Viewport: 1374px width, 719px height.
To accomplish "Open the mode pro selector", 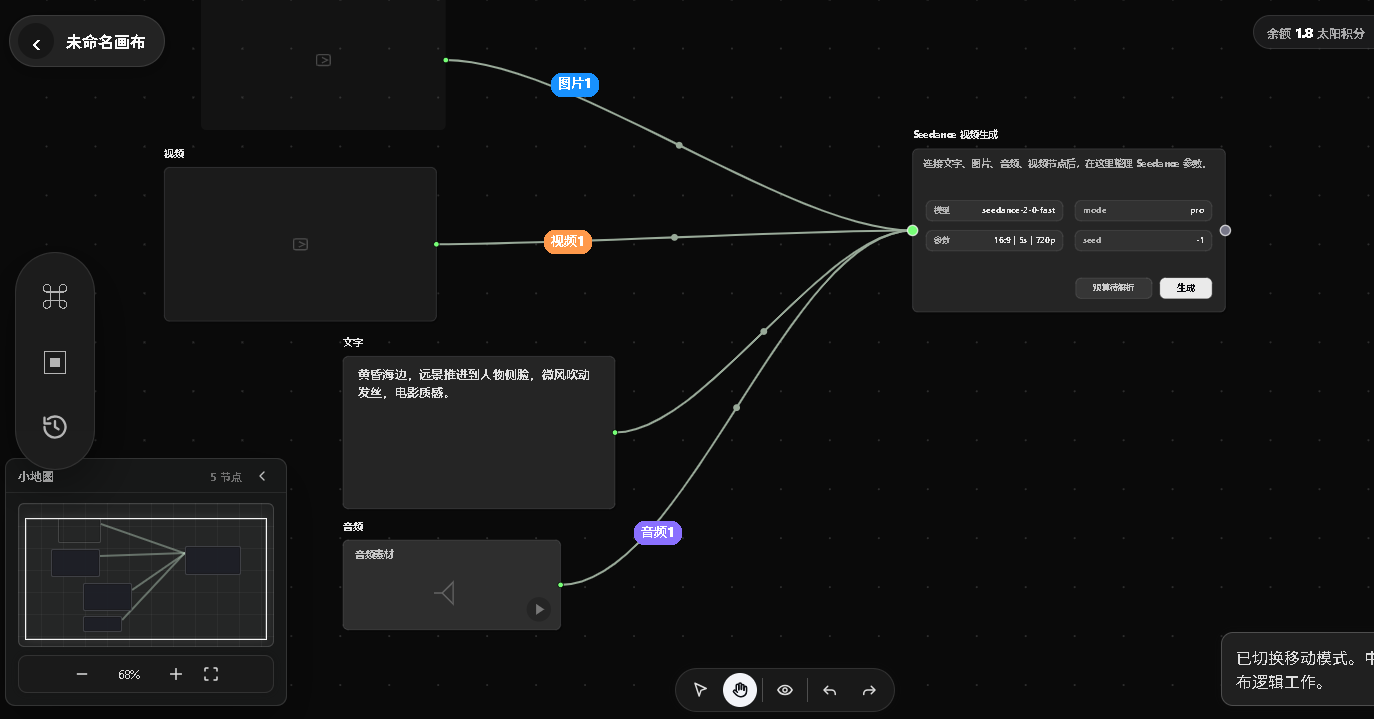I will point(1144,211).
